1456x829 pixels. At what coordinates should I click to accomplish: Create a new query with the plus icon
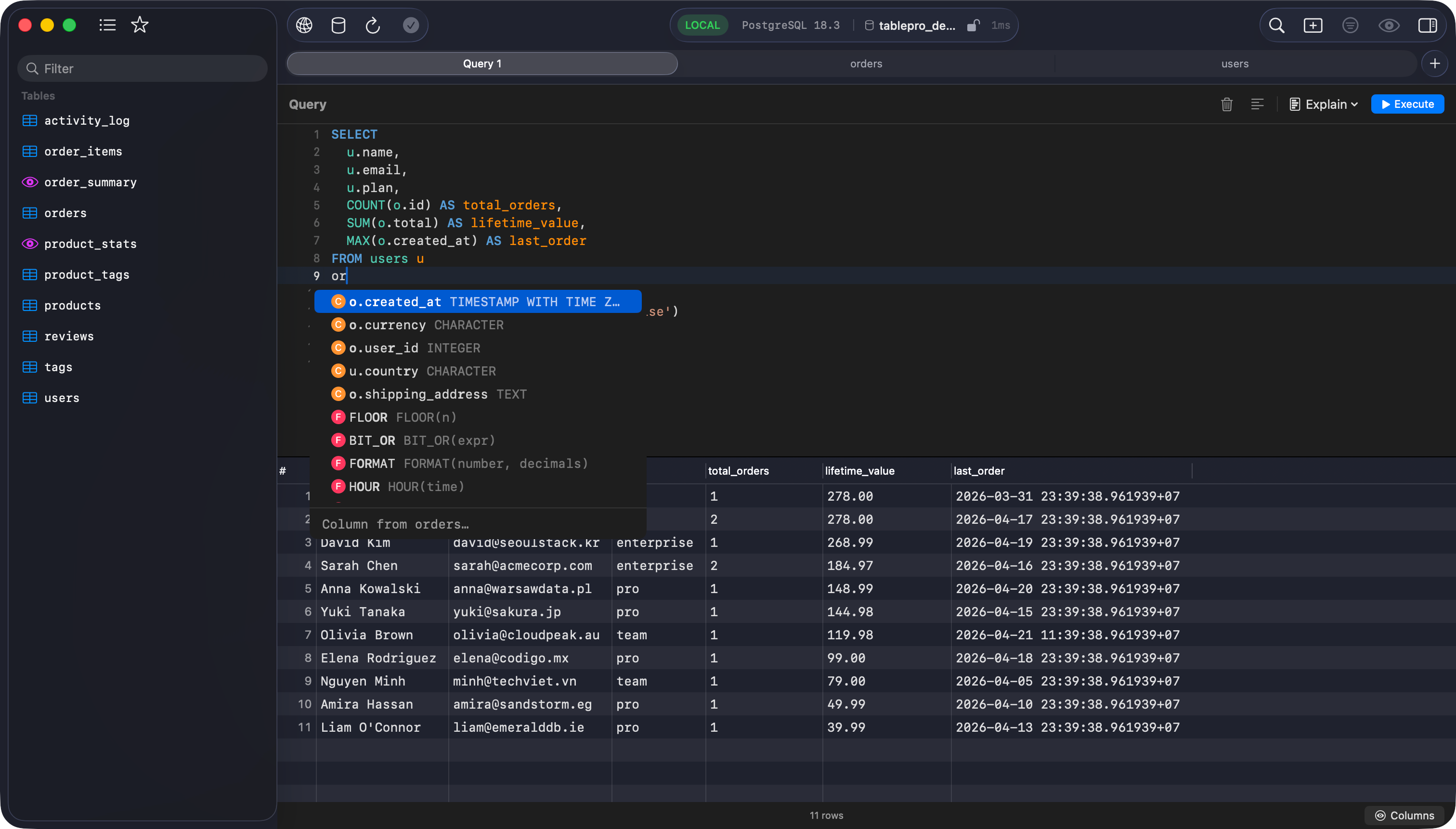pos(1313,26)
